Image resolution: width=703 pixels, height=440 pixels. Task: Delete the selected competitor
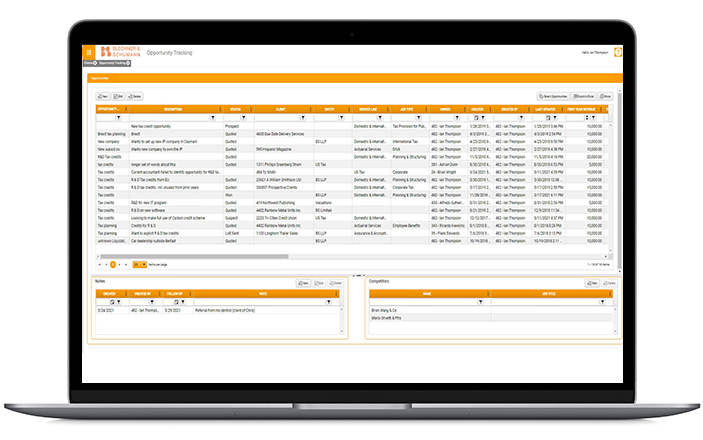[x=609, y=283]
